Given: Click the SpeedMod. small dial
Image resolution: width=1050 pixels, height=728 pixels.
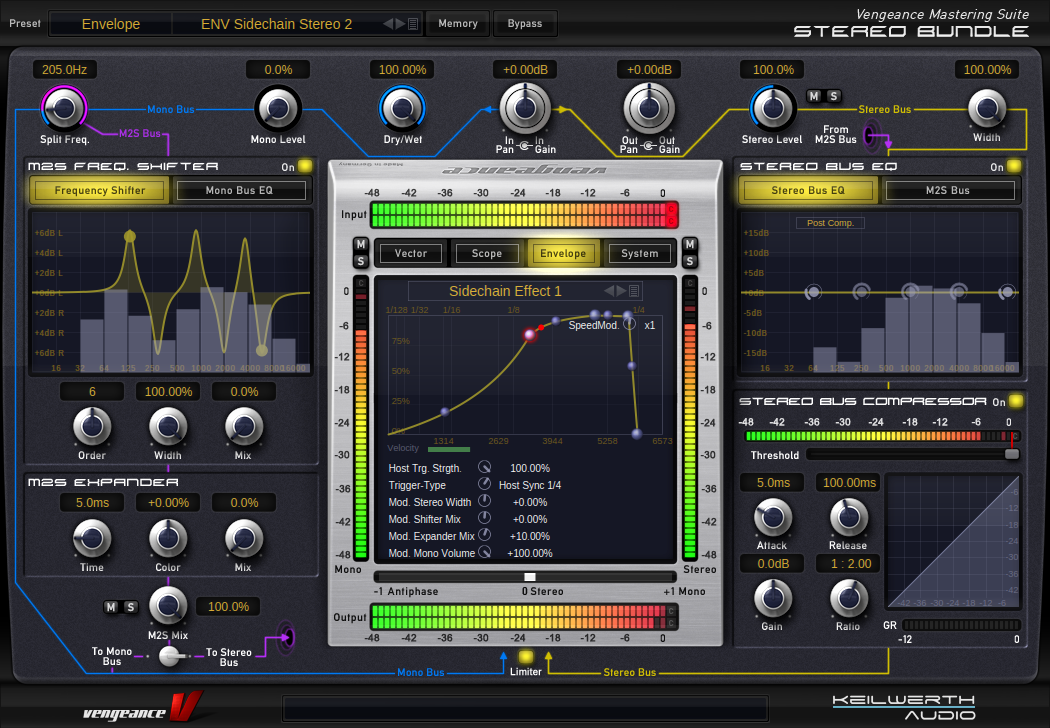Looking at the screenshot, I should [629, 325].
